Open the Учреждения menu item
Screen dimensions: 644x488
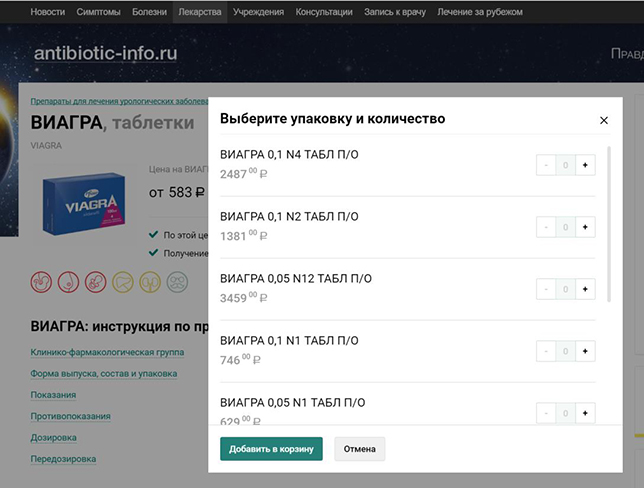coord(258,12)
